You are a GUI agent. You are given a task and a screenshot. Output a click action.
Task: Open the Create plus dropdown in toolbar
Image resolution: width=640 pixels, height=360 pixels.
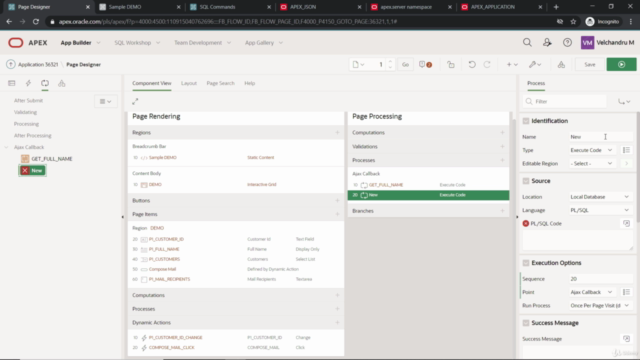(x=512, y=64)
